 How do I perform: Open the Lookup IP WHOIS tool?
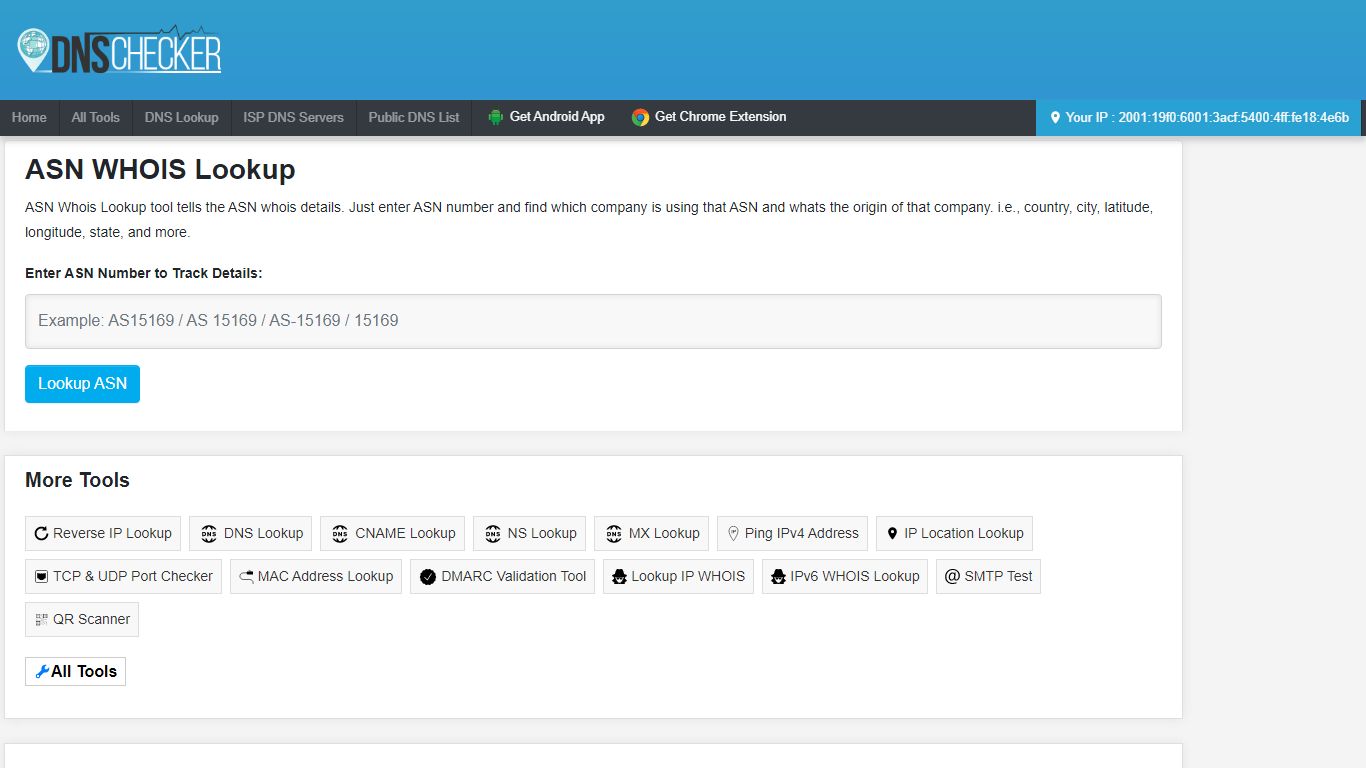(678, 577)
